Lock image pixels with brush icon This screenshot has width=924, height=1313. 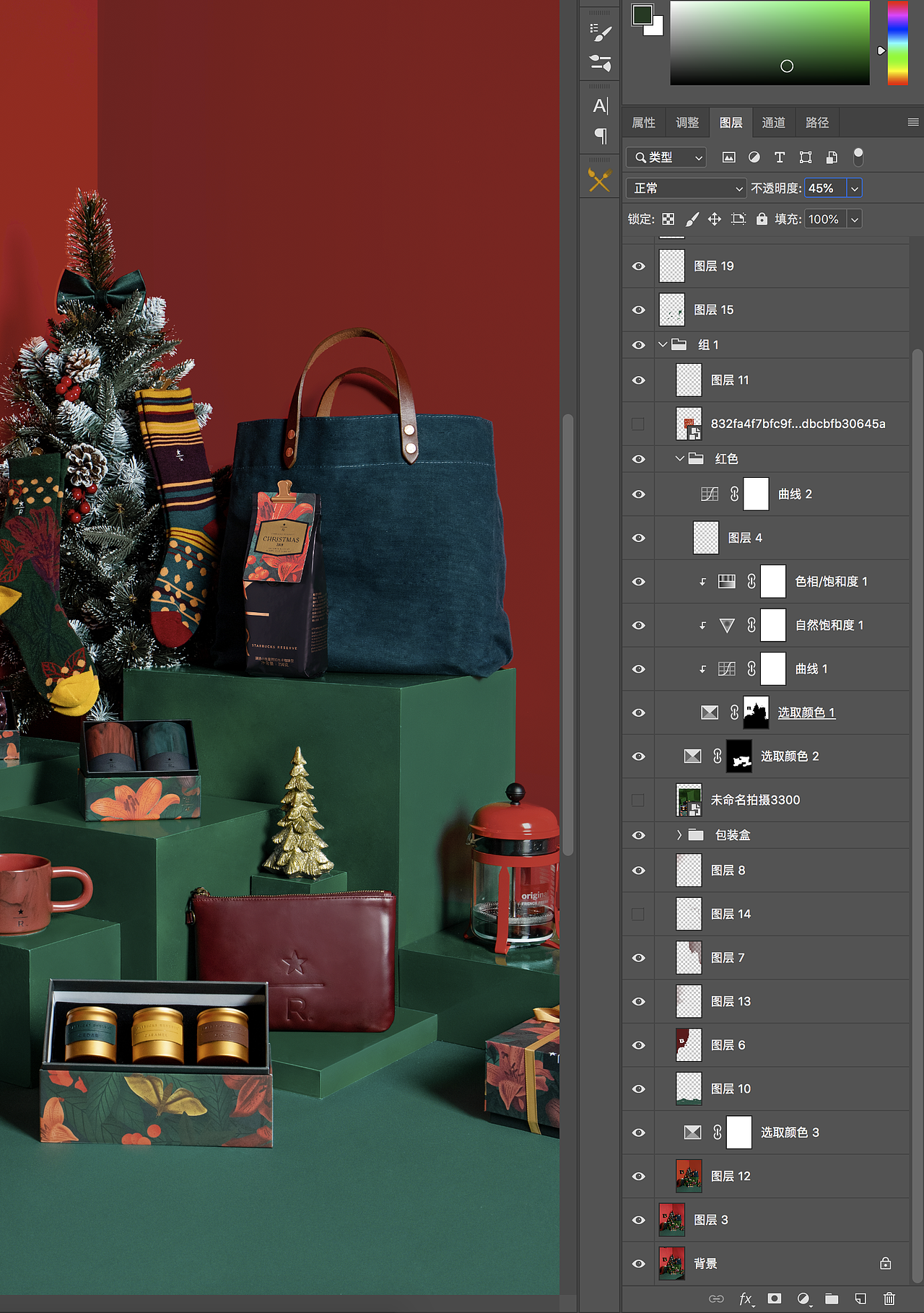[x=692, y=219]
